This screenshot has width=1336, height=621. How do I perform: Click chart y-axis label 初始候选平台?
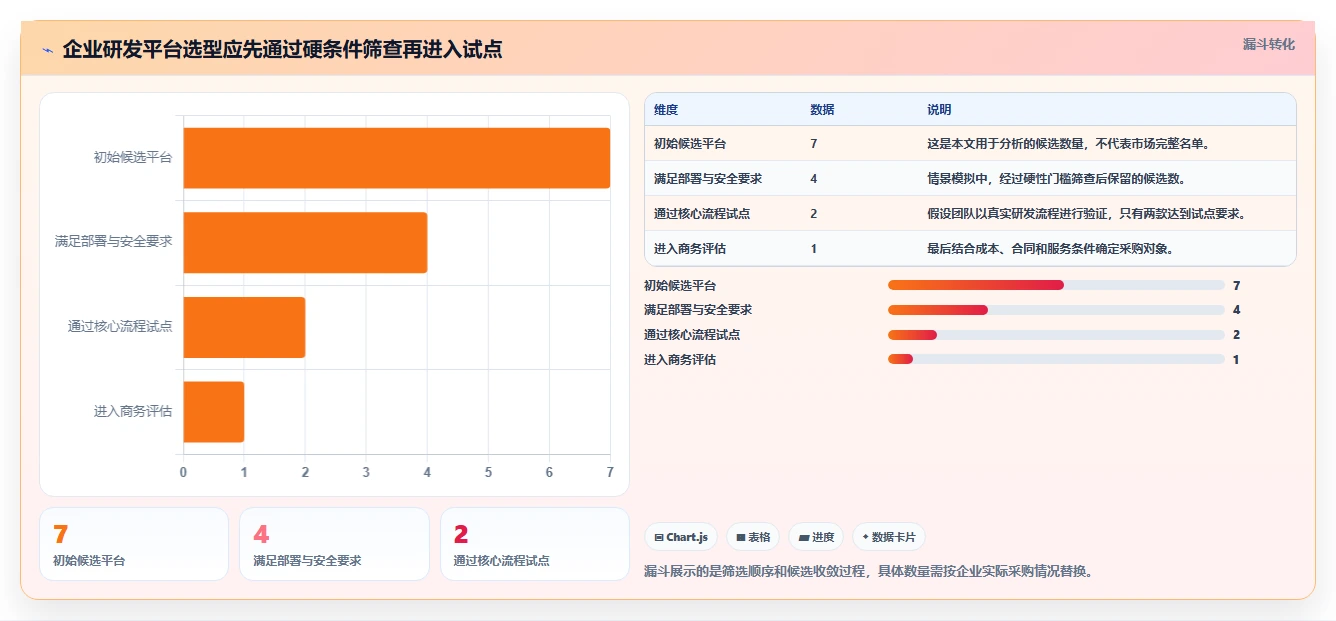(x=133, y=157)
